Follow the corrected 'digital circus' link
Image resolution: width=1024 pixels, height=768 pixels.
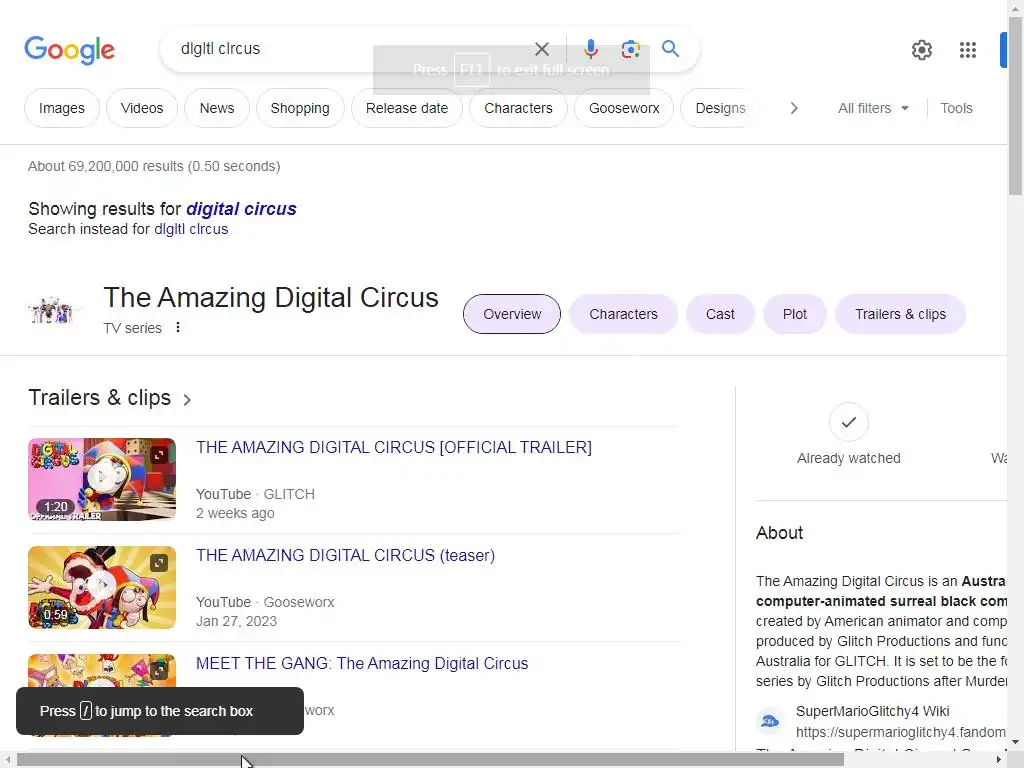click(x=241, y=209)
